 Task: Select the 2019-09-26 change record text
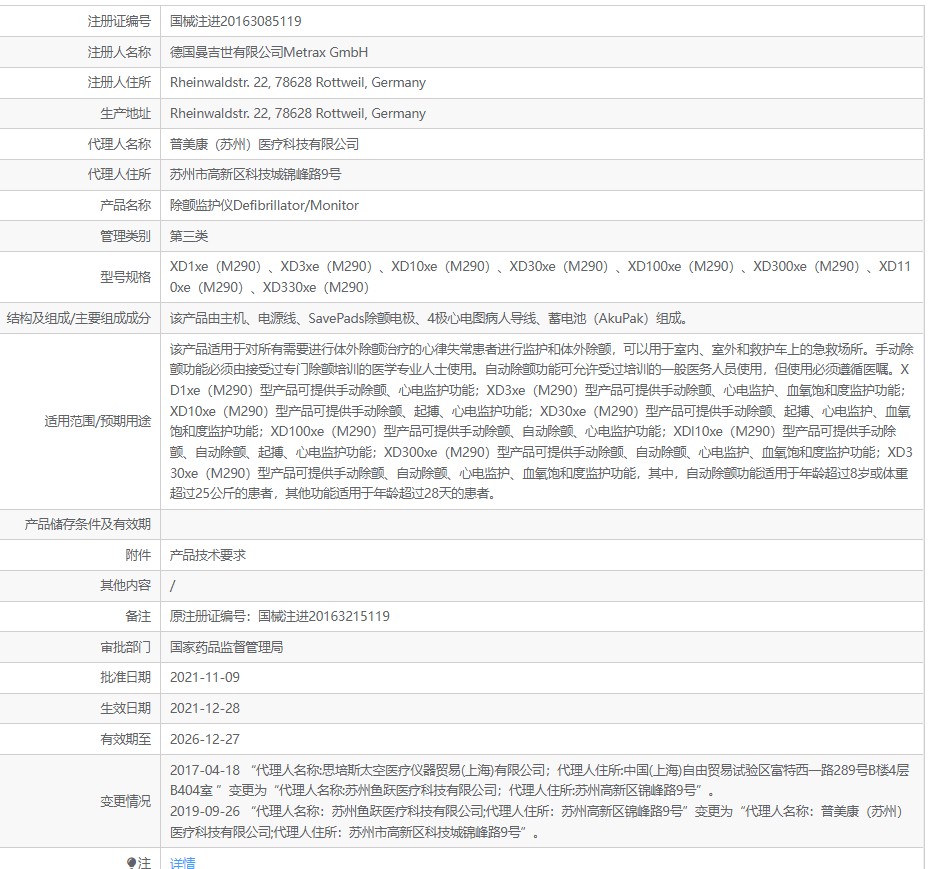click(x=536, y=821)
